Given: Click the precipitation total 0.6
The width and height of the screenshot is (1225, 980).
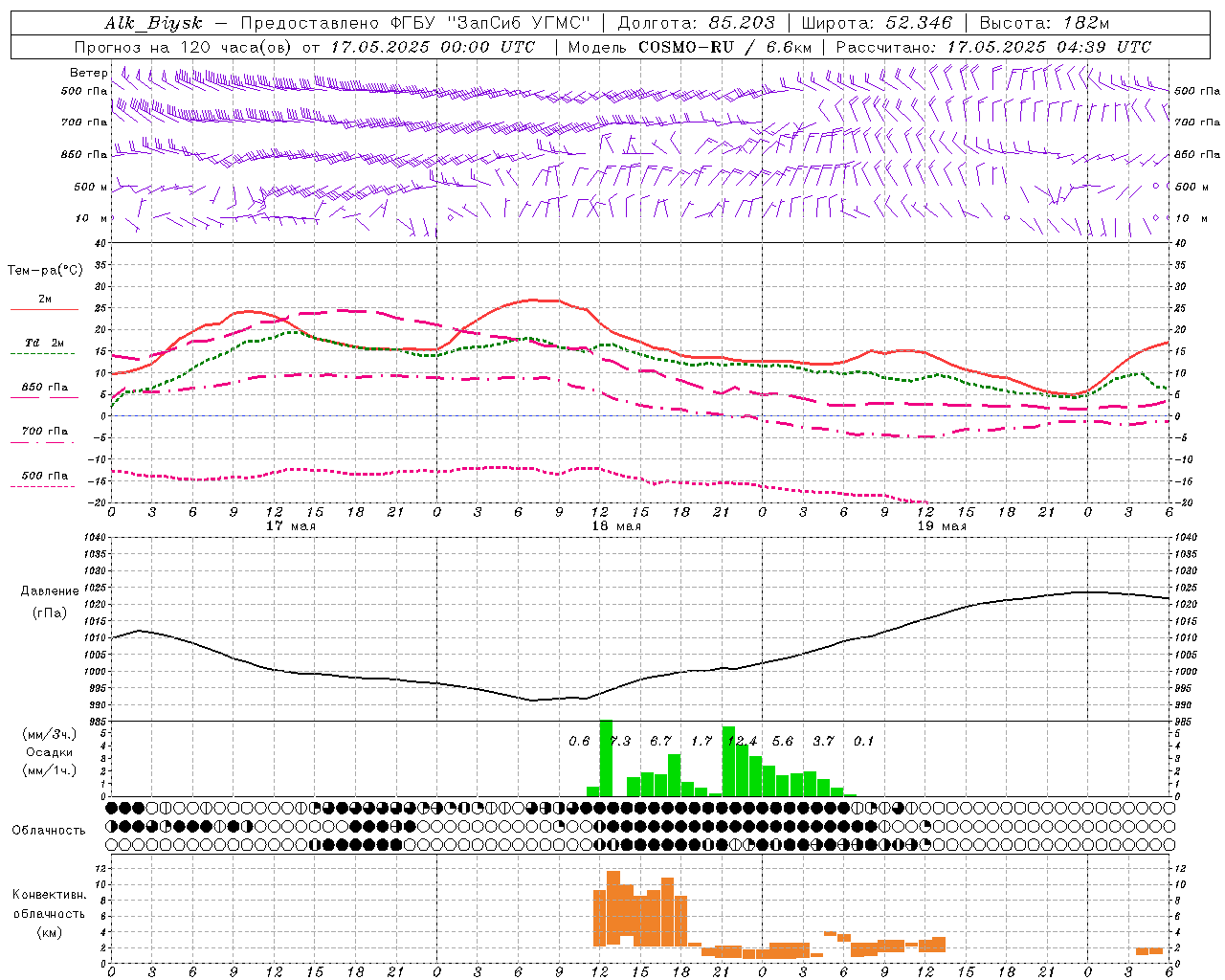Looking at the screenshot, I should click(x=579, y=742).
